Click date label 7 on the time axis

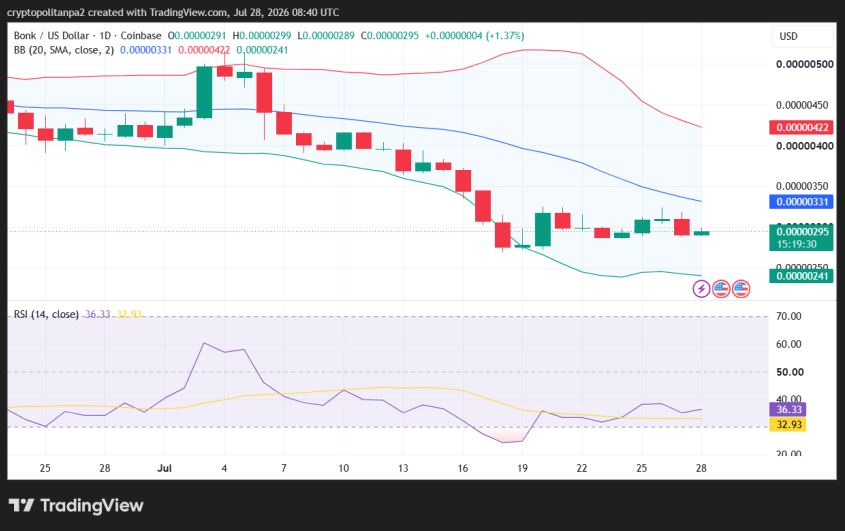(284, 468)
